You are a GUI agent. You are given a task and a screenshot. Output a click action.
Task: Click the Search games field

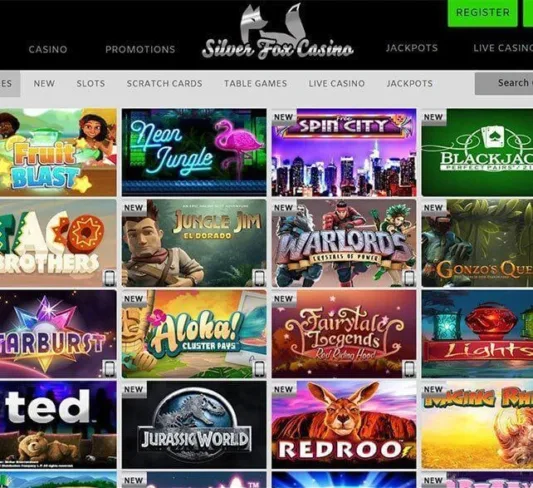point(504,83)
